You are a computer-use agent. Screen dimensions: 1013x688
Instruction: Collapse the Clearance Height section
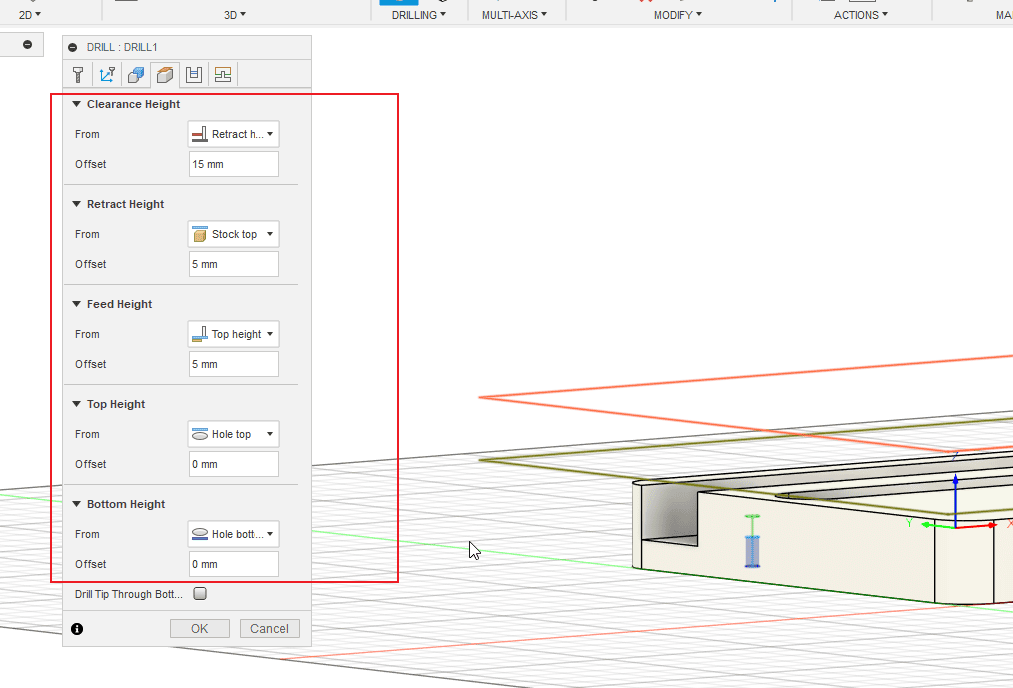tap(76, 104)
